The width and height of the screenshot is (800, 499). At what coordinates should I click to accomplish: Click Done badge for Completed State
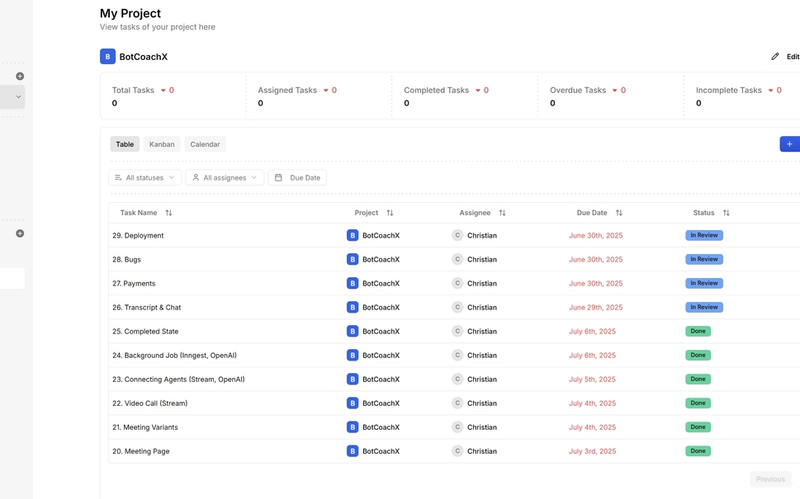tap(698, 331)
